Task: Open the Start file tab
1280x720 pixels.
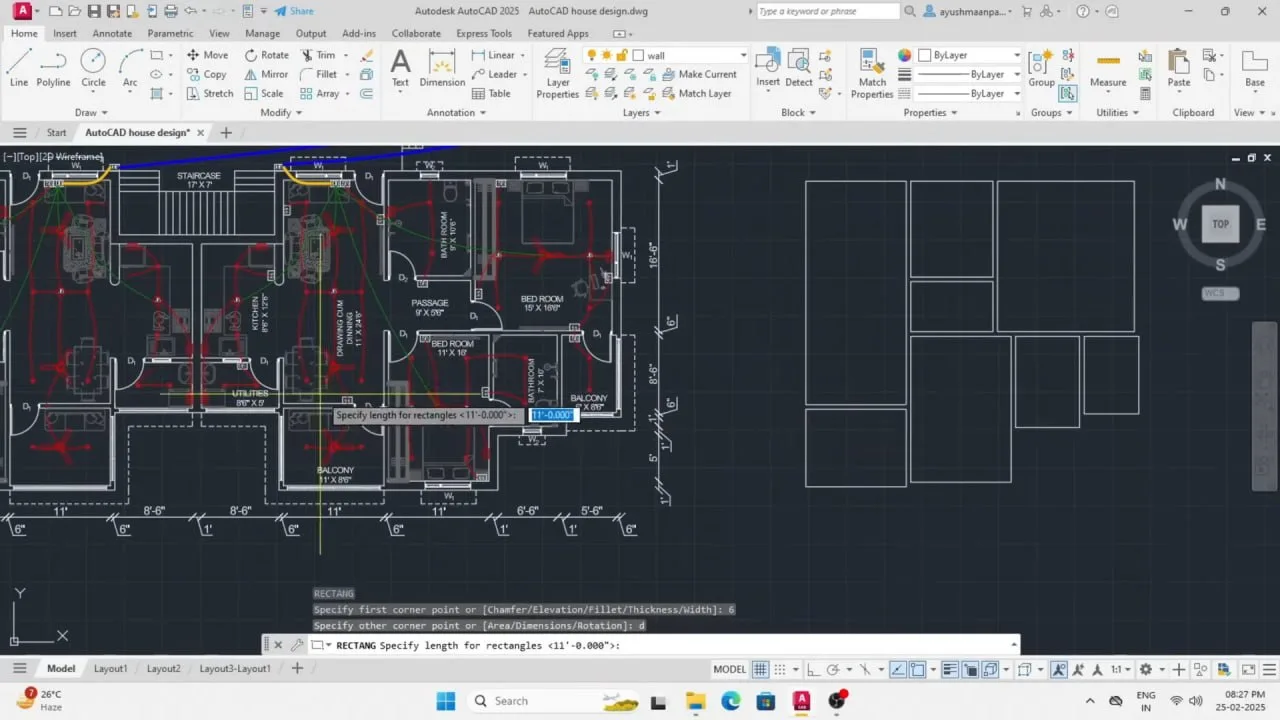Action: pos(56,132)
